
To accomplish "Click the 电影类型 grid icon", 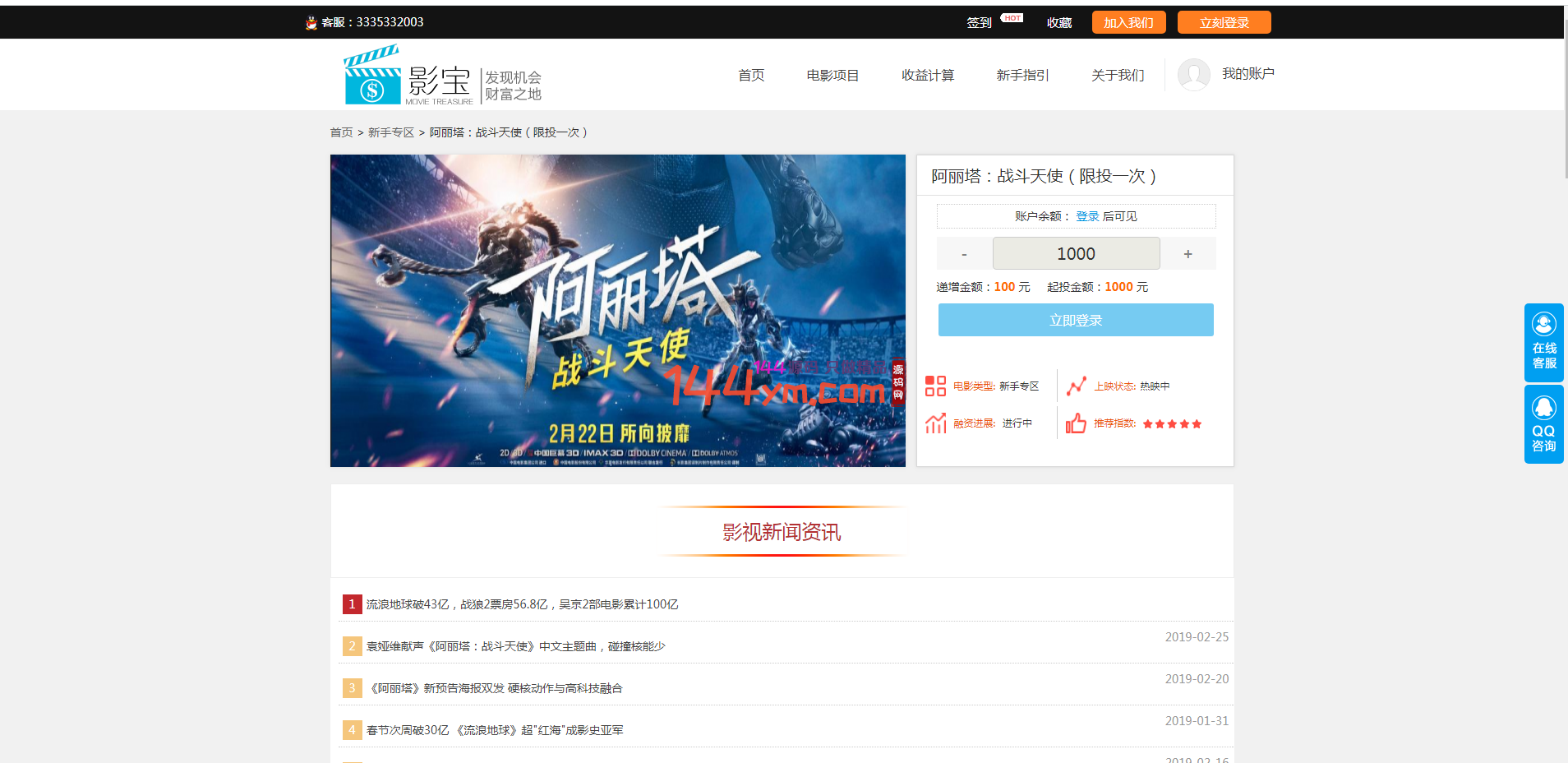I will 935,386.
